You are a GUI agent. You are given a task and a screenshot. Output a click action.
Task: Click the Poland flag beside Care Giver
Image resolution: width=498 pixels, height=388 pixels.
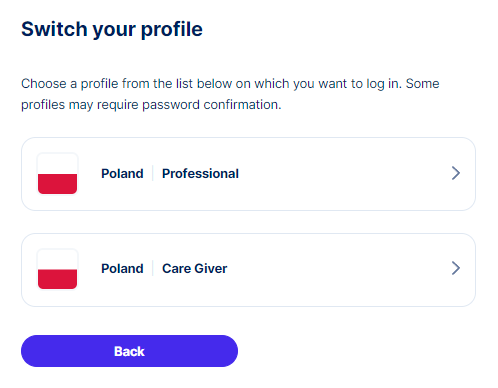[x=57, y=269]
